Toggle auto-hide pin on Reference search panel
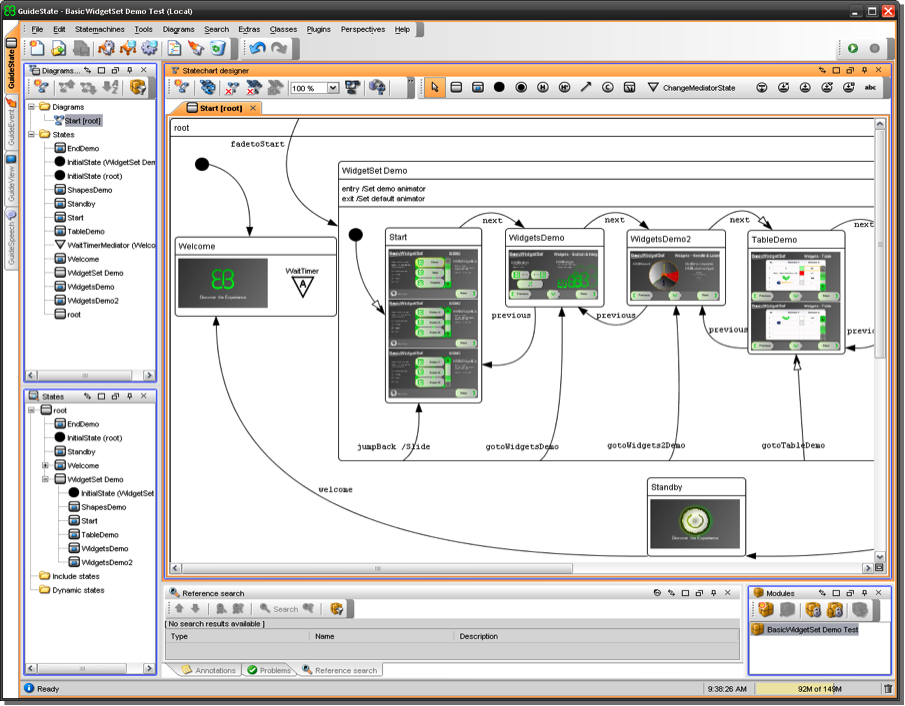Screen dimensions: 905x706 (x=713, y=592)
